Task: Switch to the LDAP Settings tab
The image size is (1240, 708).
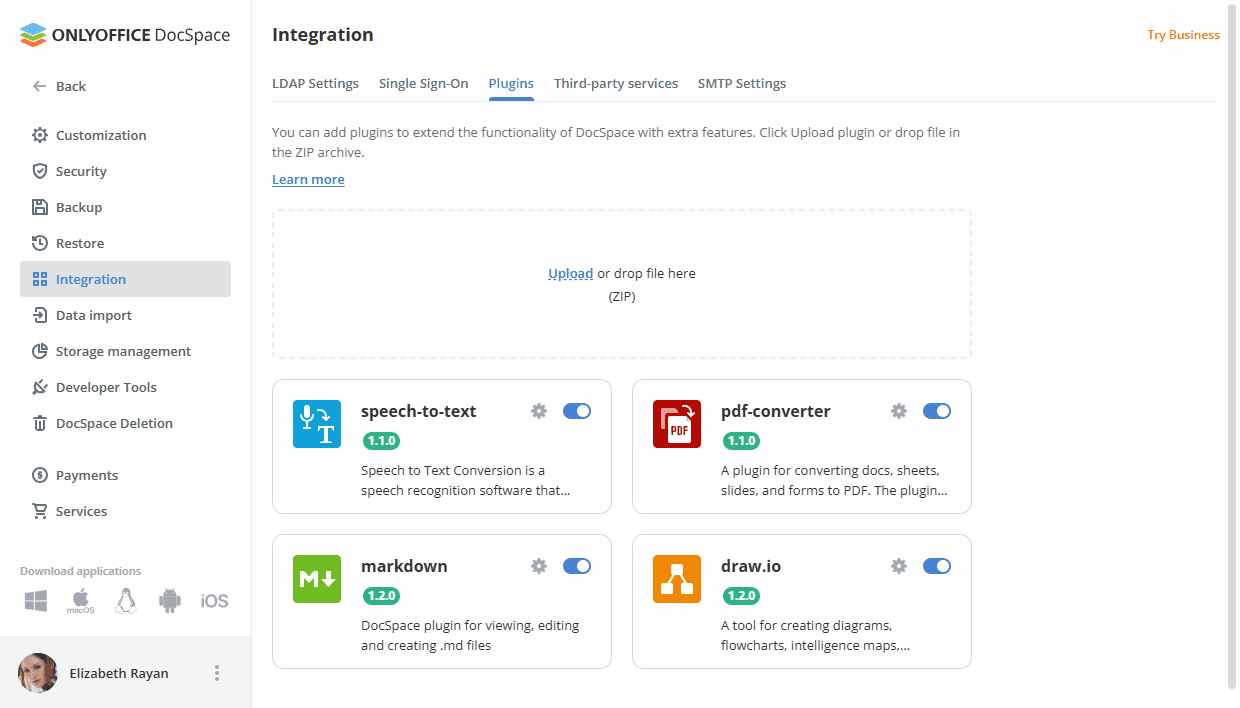Action: [315, 83]
